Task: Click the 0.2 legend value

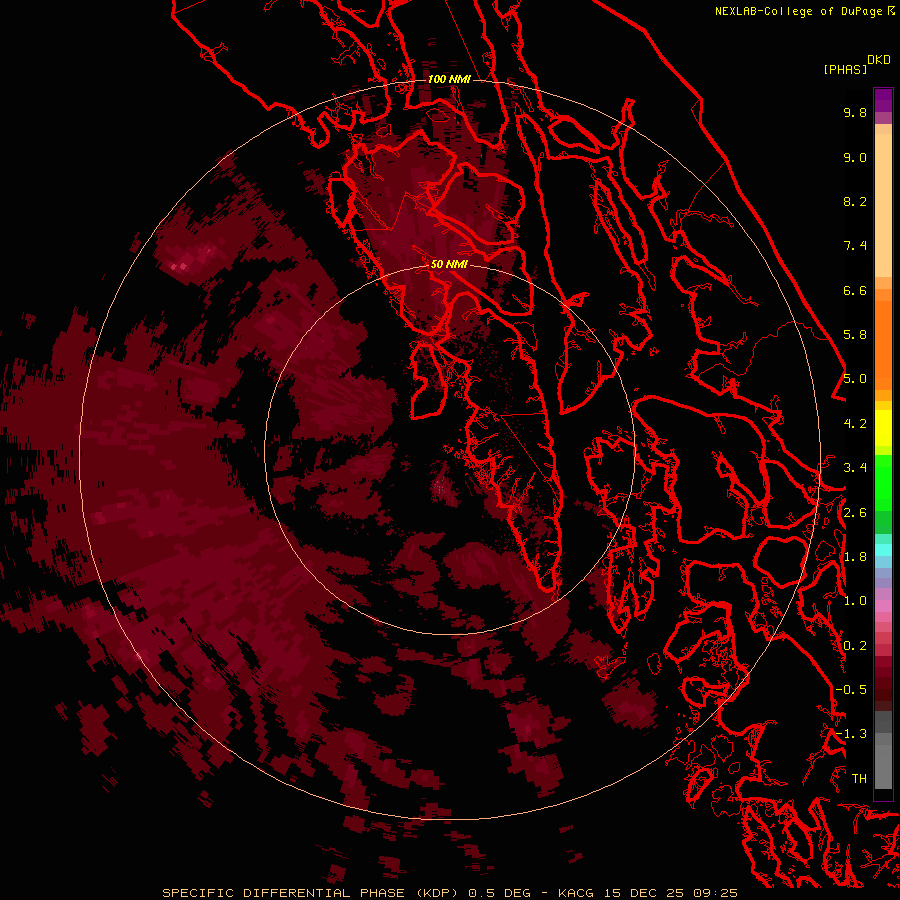Action: 855,646
